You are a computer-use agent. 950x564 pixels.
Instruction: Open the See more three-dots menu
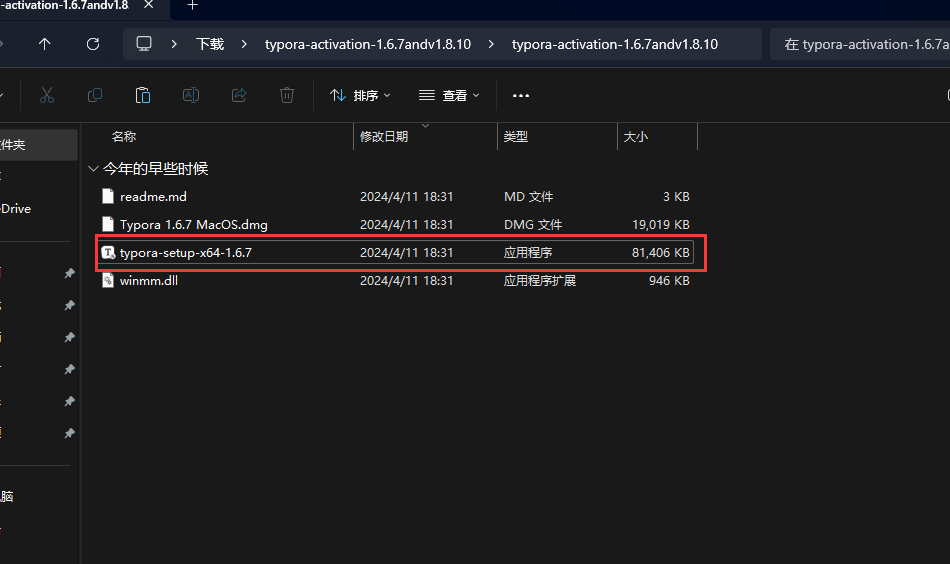[521, 95]
